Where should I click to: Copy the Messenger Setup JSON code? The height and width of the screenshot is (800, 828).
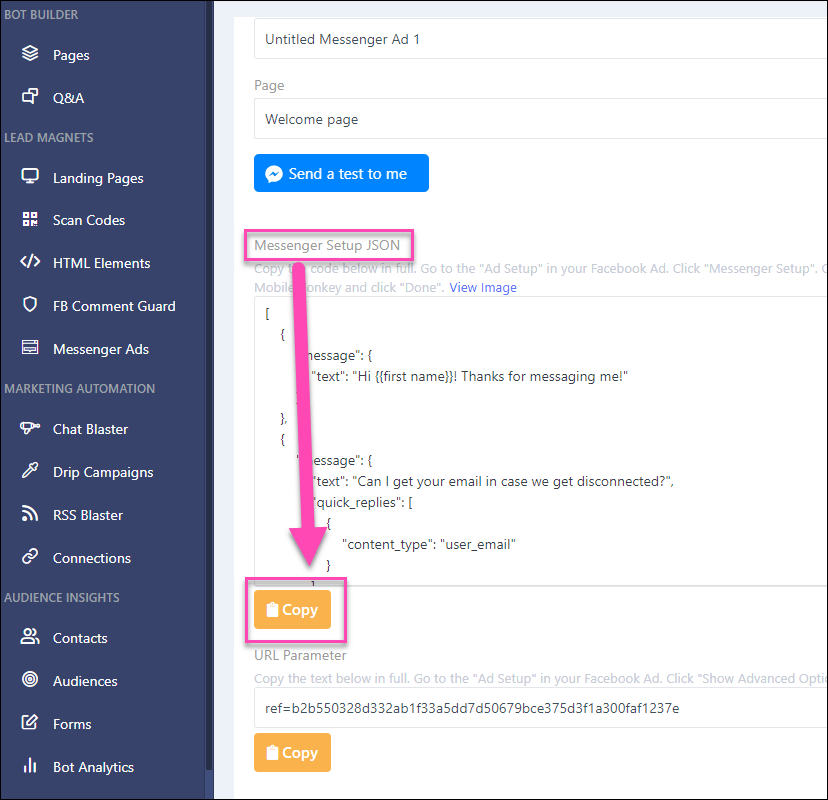(293, 609)
